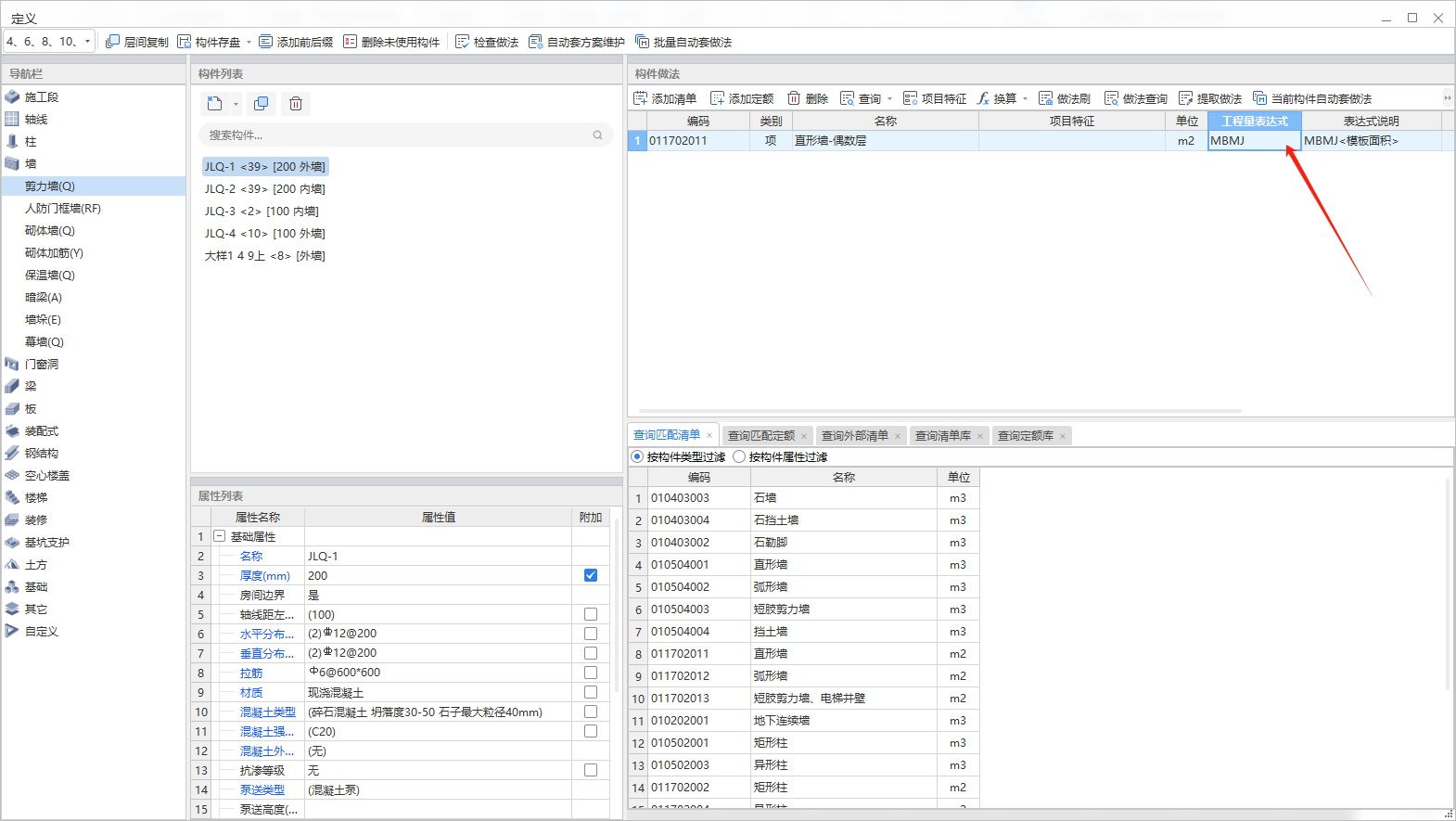The height and width of the screenshot is (821, 1456).
Task: Expand the 构件做法 toolbar overflow arrow
Action: click(x=1447, y=98)
